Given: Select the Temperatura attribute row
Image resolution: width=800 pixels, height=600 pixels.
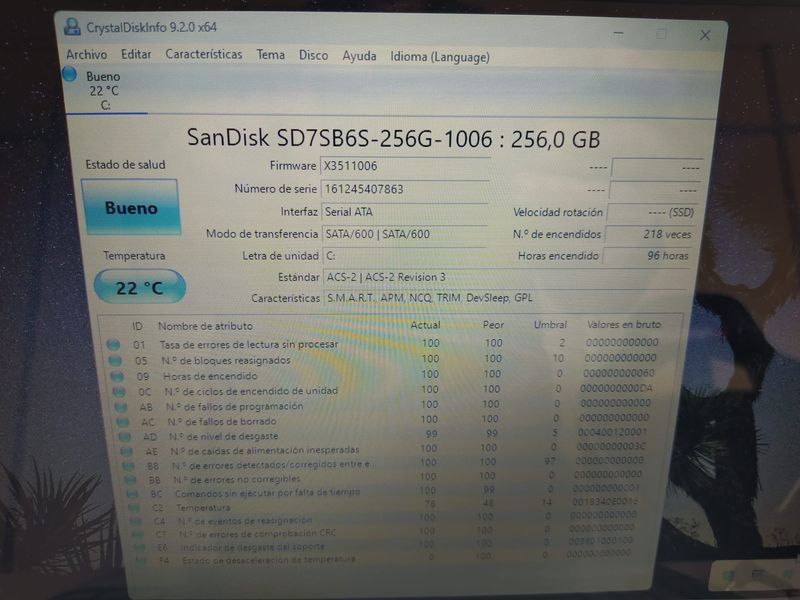Looking at the screenshot, I should click(383, 505).
